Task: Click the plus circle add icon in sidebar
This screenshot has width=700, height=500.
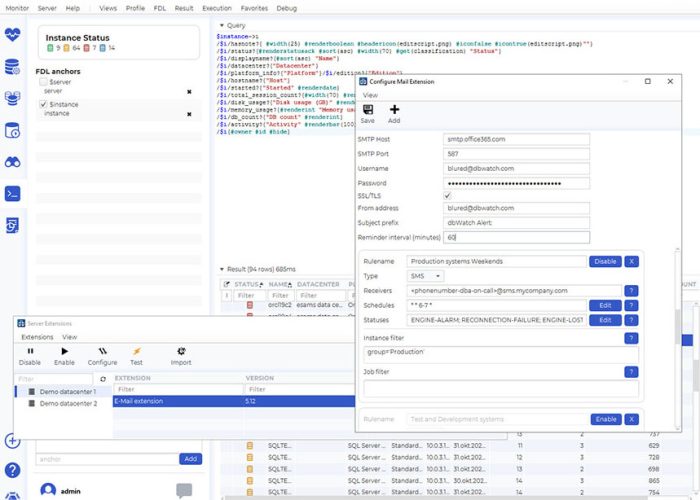Action: pos(12,441)
